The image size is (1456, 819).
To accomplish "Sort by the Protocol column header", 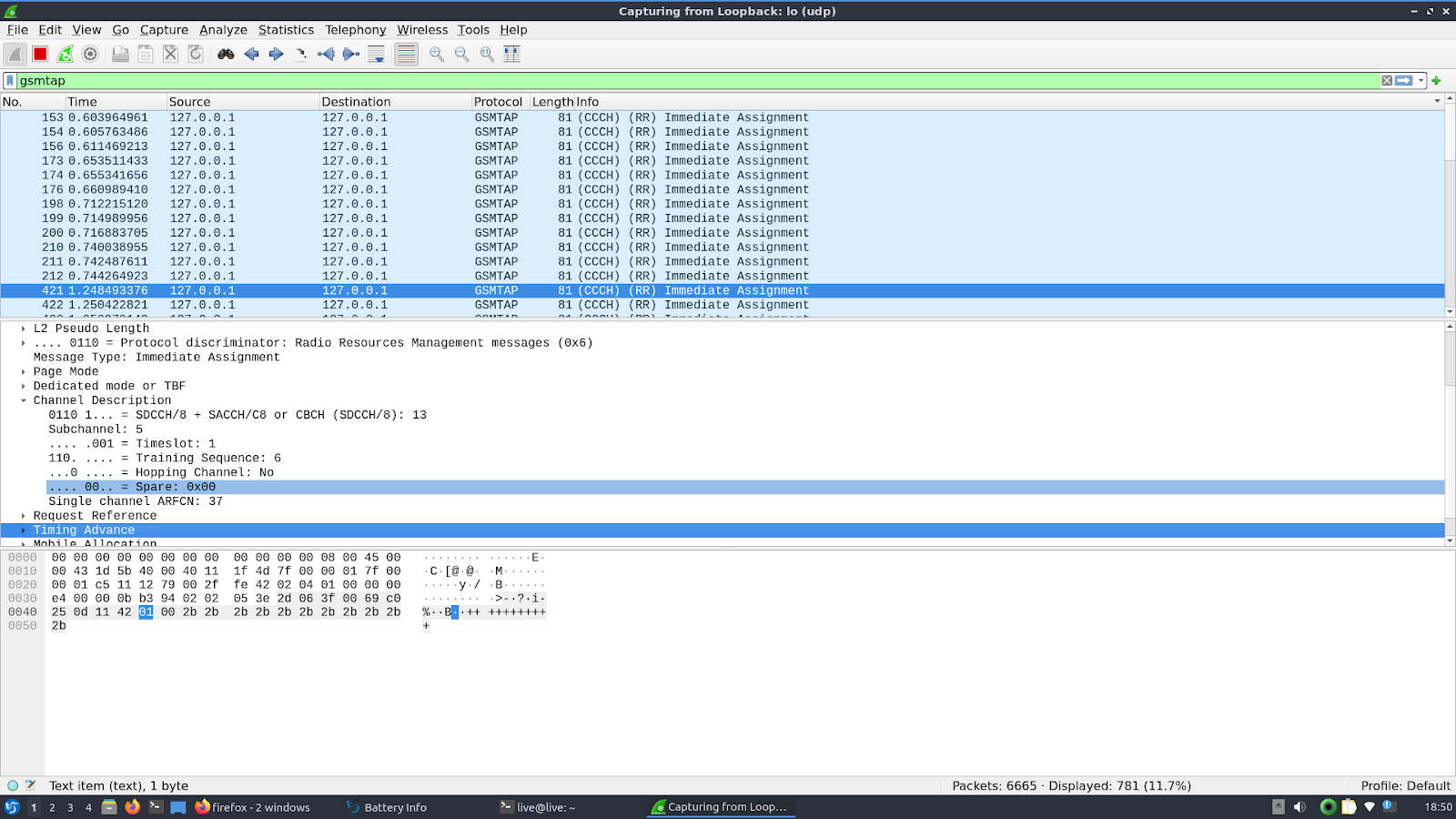I will tap(500, 102).
